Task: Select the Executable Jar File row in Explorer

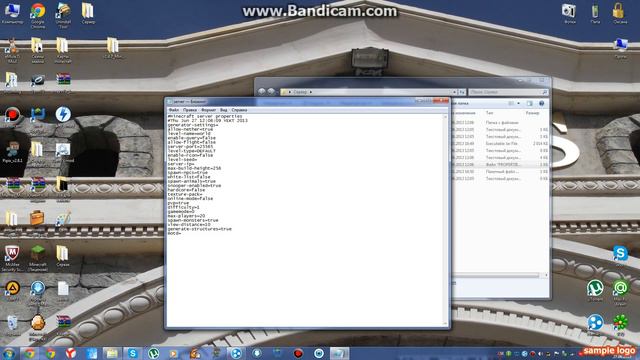Action: (x=501, y=144)
